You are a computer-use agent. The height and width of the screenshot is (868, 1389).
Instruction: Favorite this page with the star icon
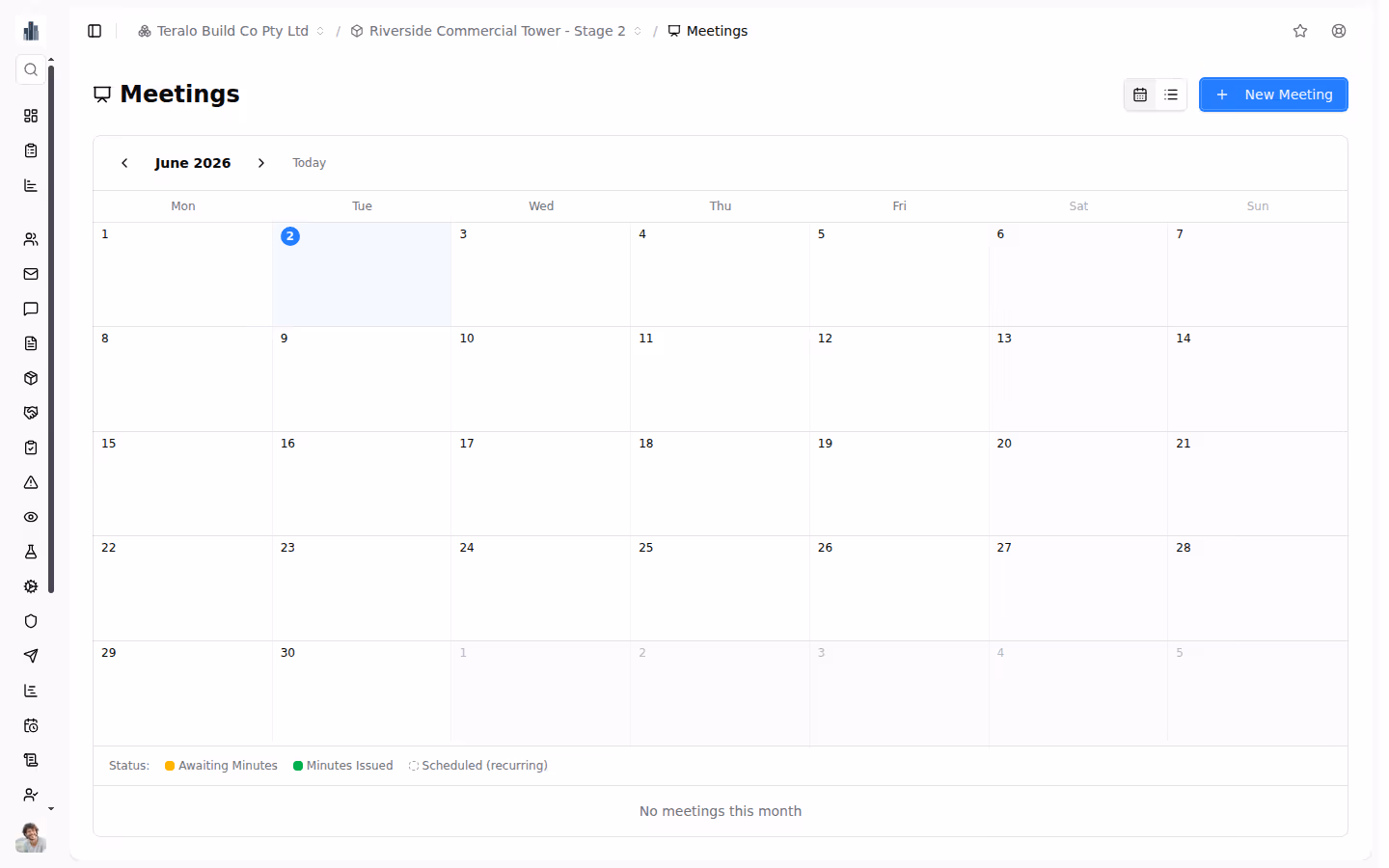coord(1300,31)
